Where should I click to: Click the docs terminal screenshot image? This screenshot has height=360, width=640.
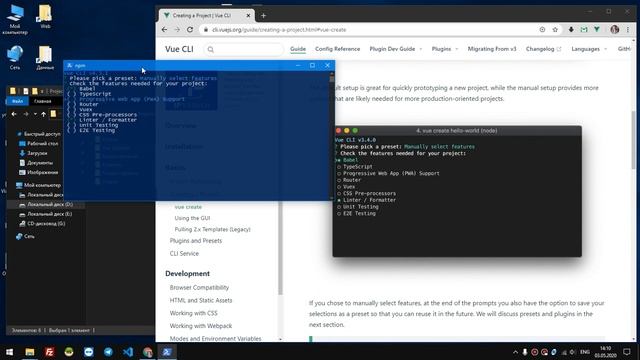(457, 191)
